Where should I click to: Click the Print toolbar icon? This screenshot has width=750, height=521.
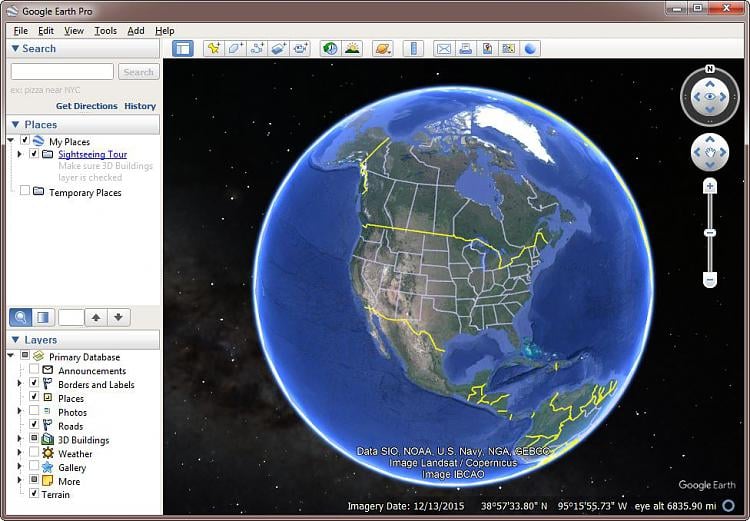[x=465, y=48]
